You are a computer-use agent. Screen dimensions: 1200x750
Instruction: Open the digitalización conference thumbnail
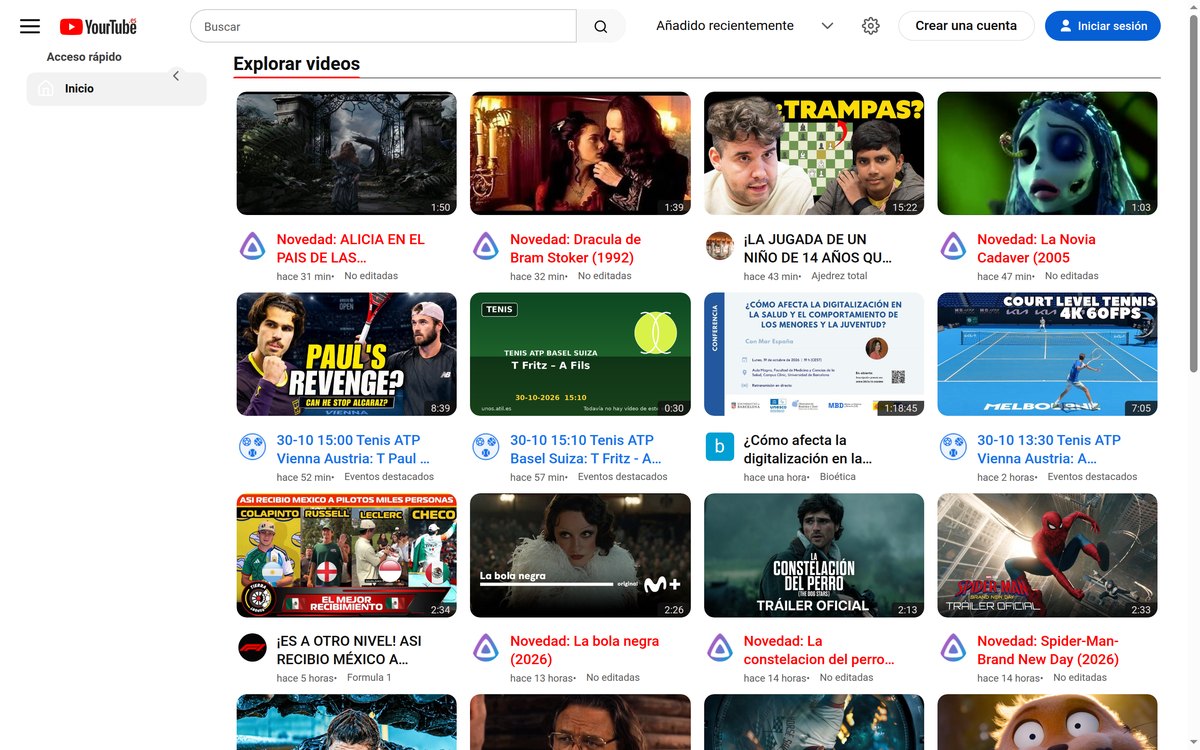pos(814,354)
